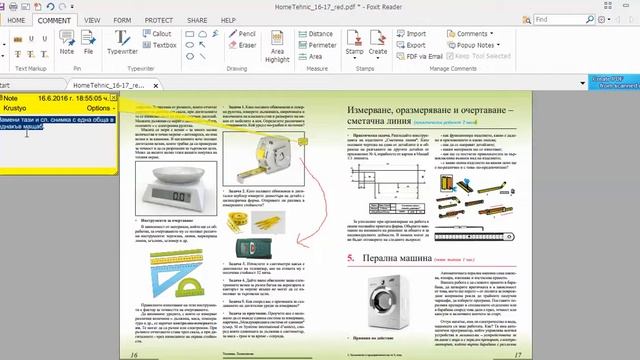Click Import comments button
The height and width of the screenshot is (360, 640).
coord(411,33)
